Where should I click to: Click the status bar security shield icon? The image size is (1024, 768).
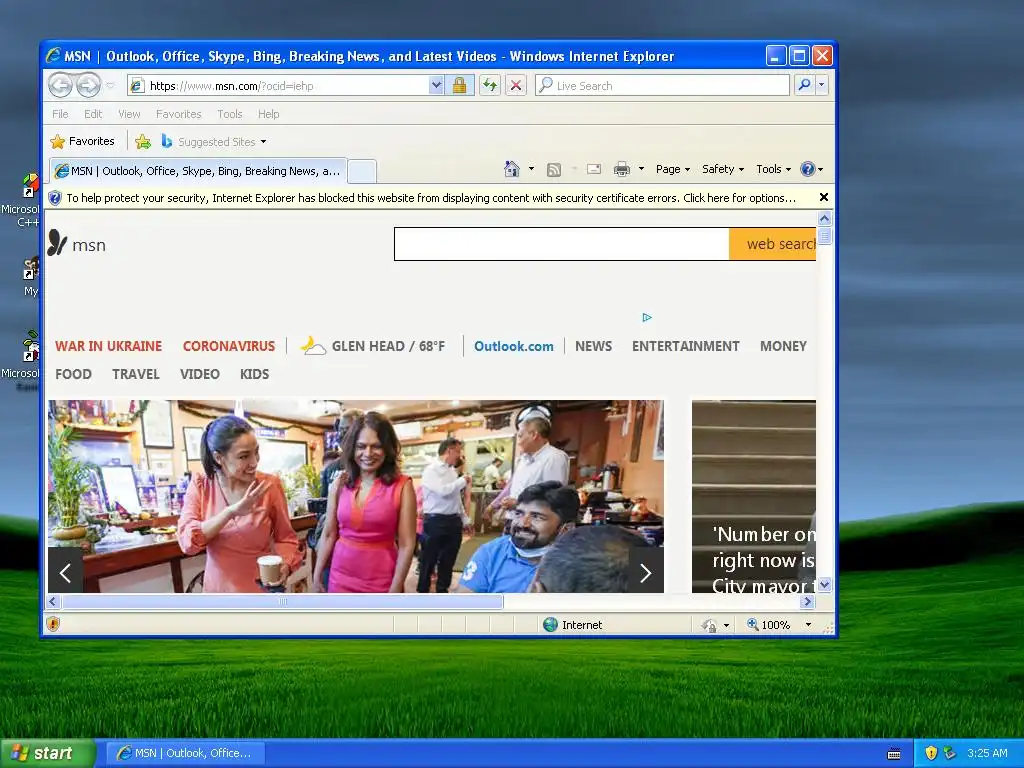pyautogui.click(x=54, y=624)
